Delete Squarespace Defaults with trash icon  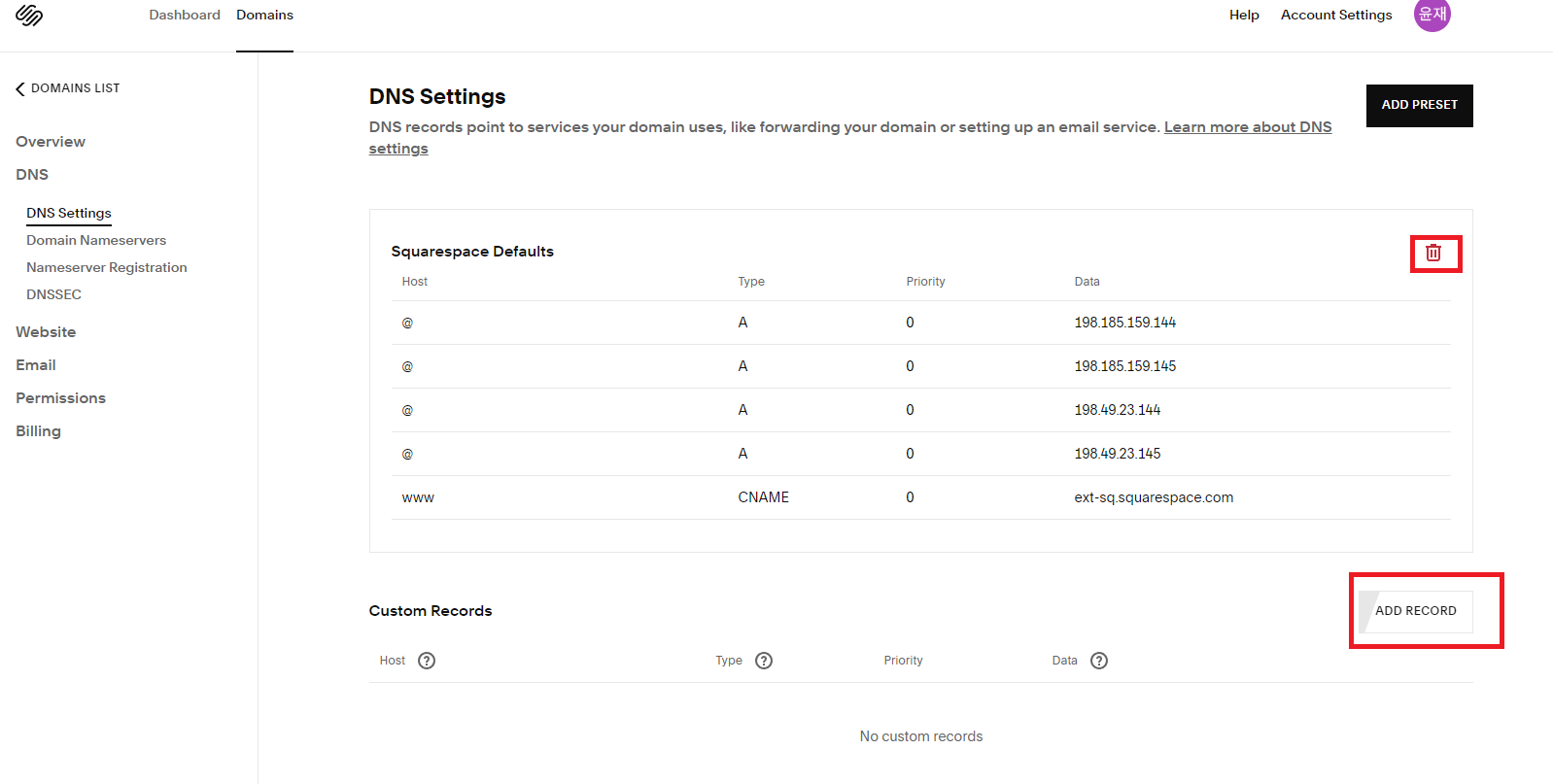(1433, 253)
